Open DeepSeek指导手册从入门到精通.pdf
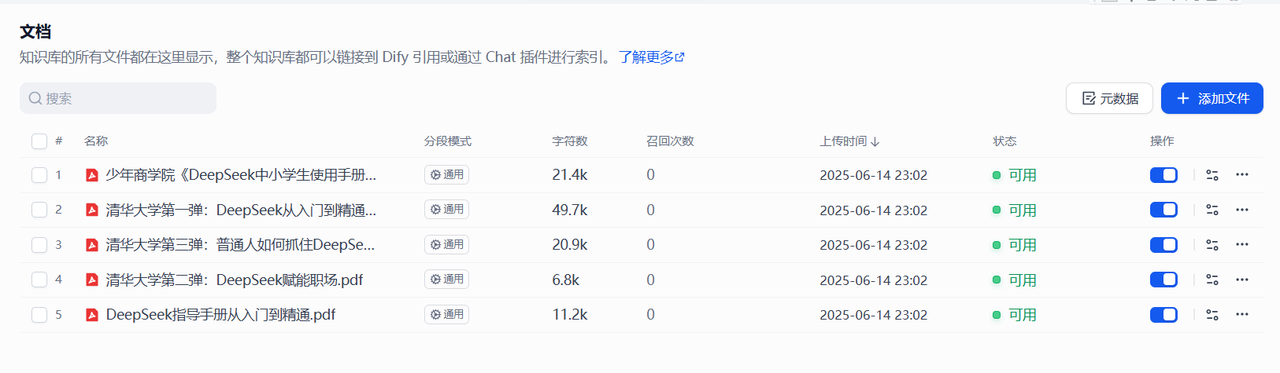This screenshot has height=373, width=1280. (220, 315)
